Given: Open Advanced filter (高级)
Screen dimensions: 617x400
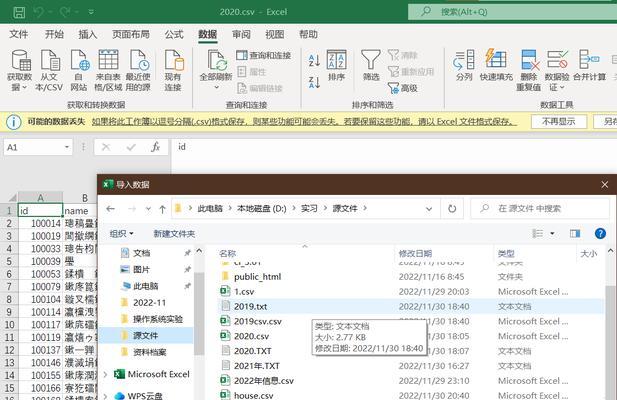Looking at the screenshot, I should pyautogui.click(x=403, y=88).
